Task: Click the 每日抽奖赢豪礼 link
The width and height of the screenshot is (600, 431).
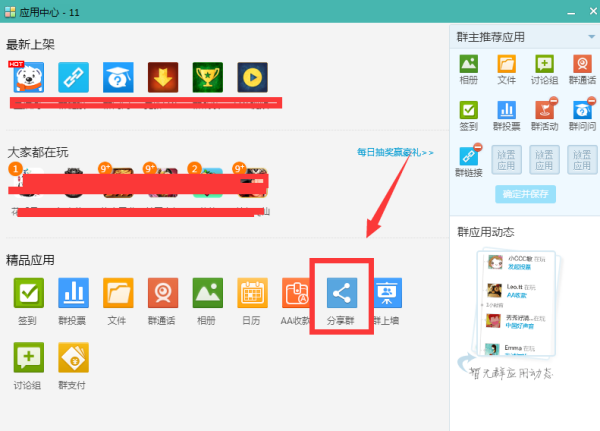Action: point(395,153)
